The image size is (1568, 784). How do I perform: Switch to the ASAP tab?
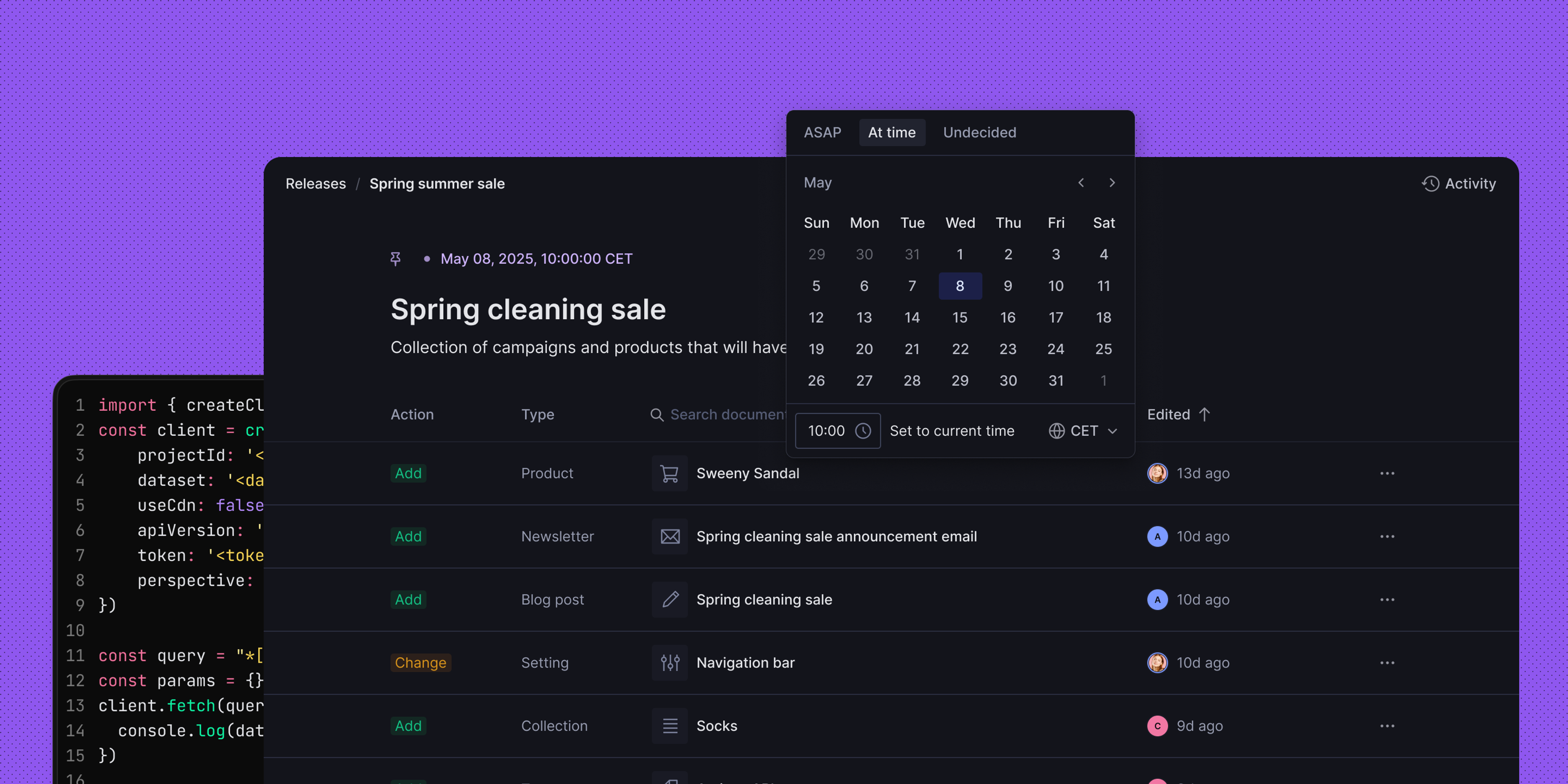click(822, 132)
